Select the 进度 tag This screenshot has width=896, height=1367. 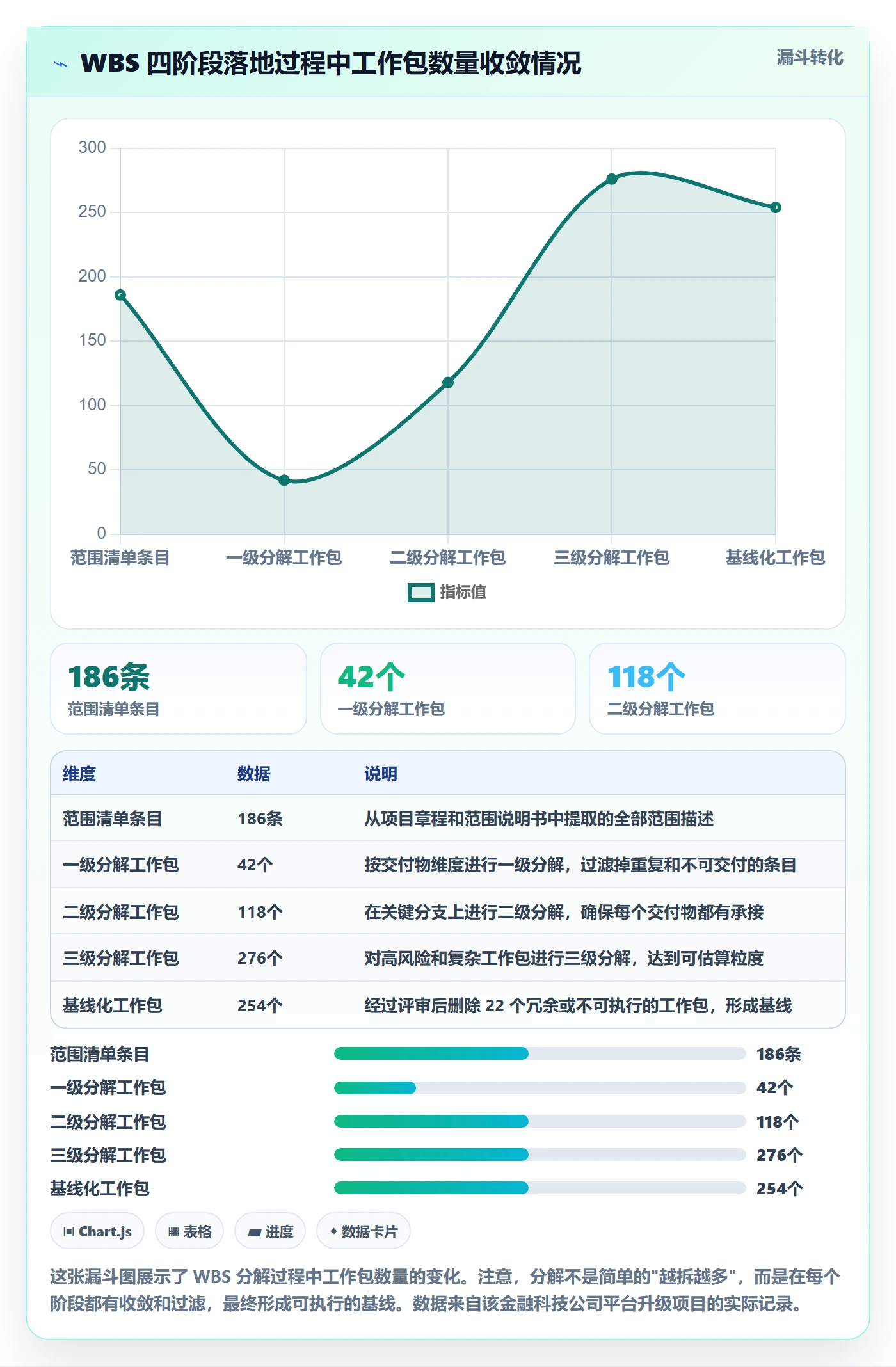[x=270, y=1231]
